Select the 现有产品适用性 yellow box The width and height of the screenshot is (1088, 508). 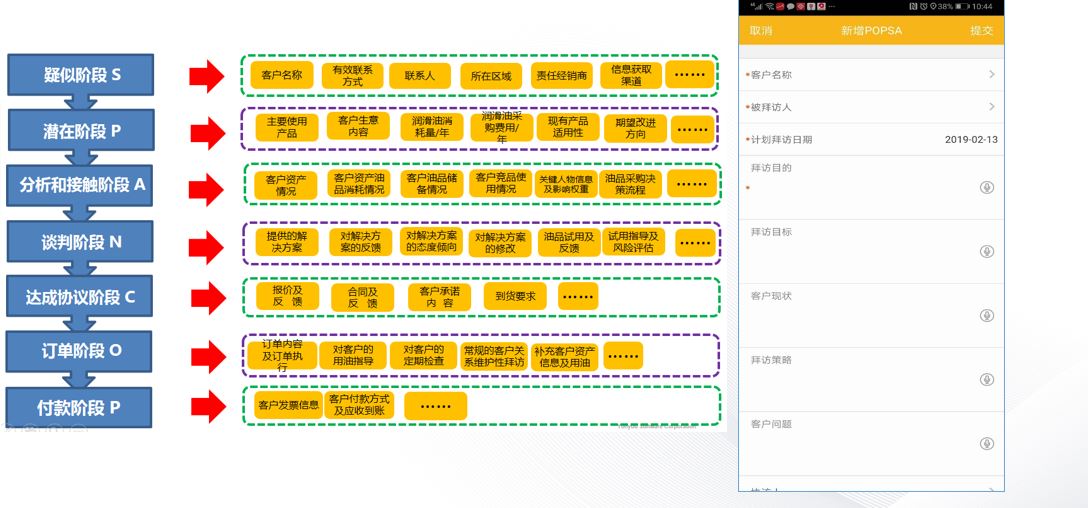(x=568, y=127)
